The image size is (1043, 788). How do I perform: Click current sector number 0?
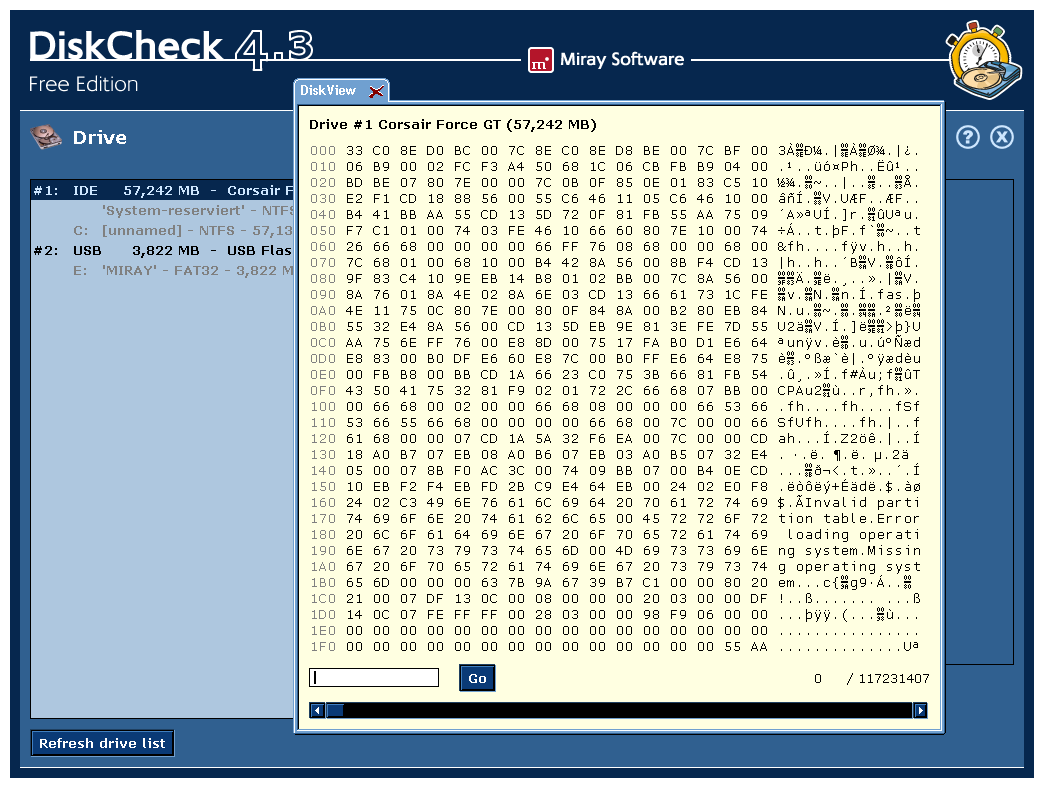point(818,678)
